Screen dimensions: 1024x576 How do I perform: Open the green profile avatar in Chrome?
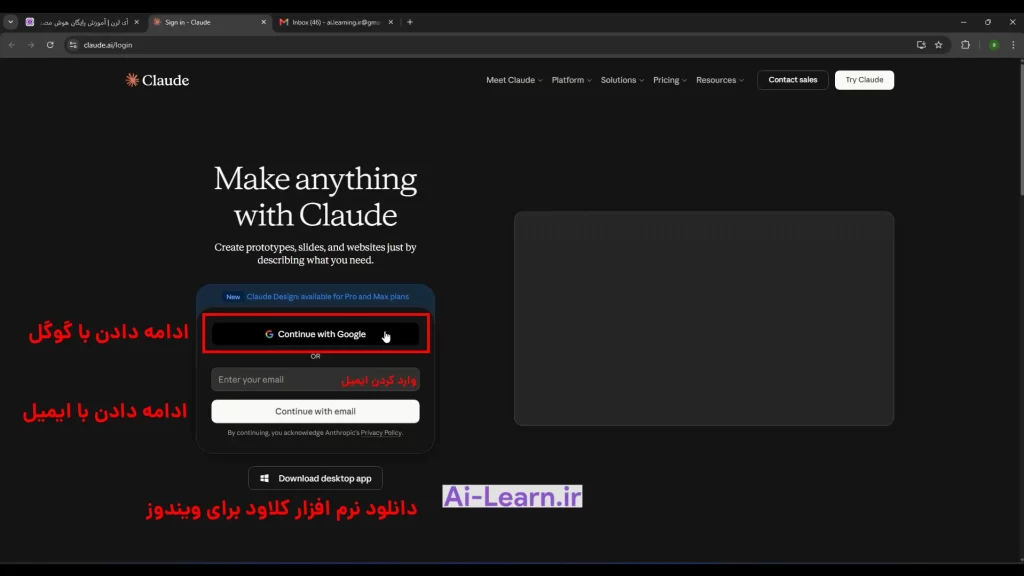click(994, 45)
